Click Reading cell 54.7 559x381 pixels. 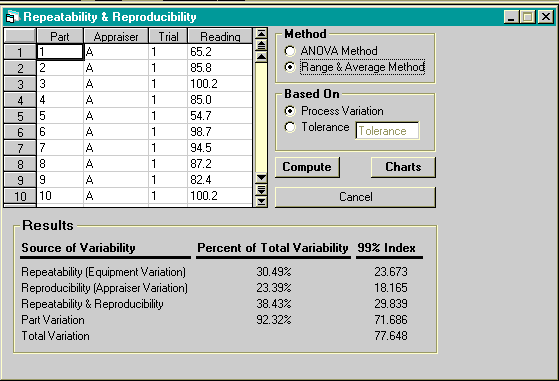220,116
